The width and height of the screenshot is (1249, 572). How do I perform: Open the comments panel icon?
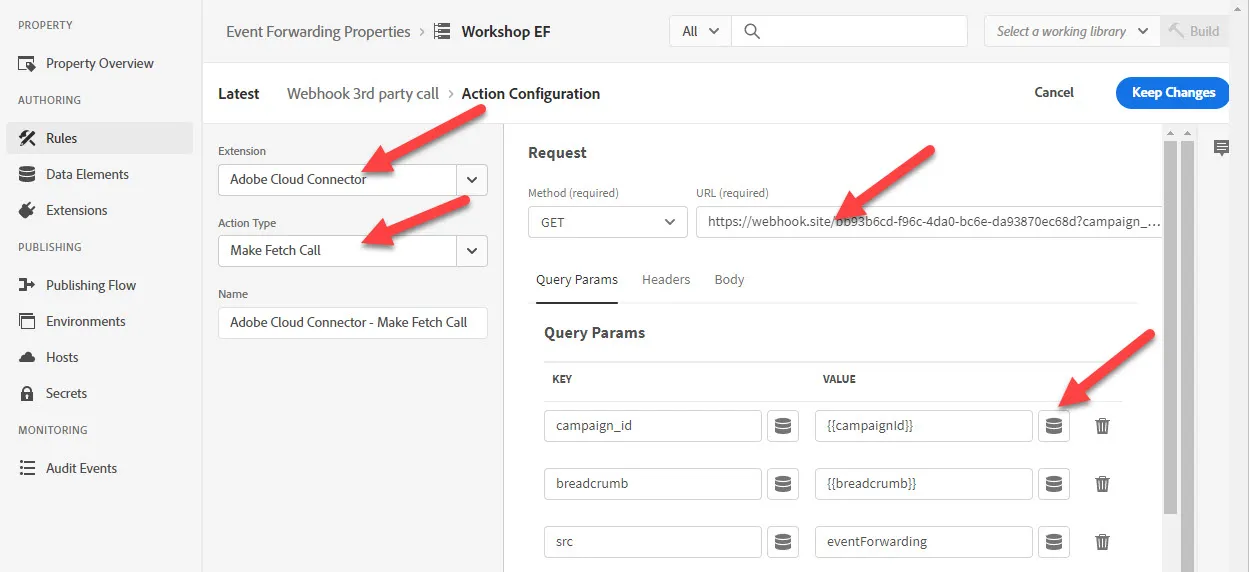(x=1221, y=148)
